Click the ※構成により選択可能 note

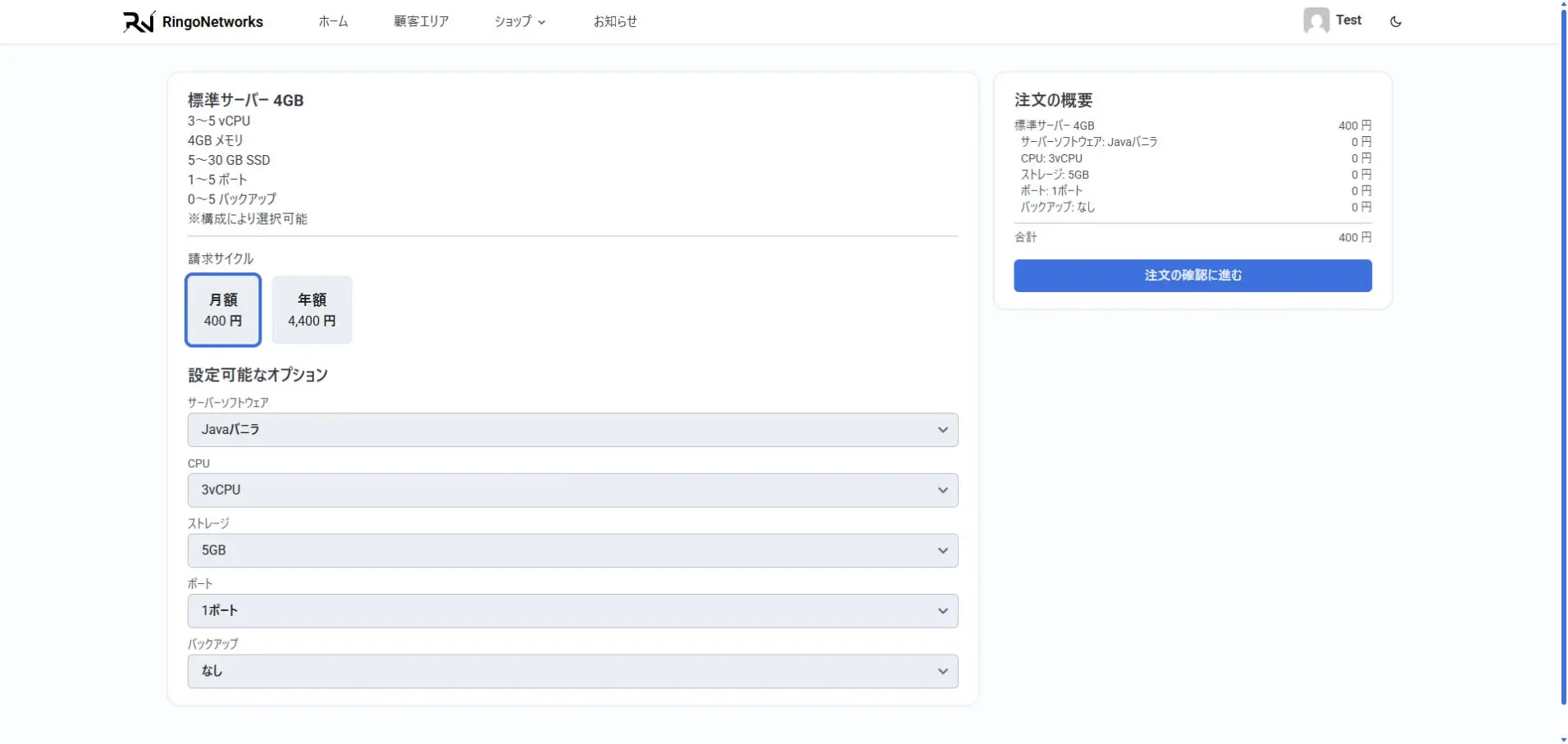point(248,219)
